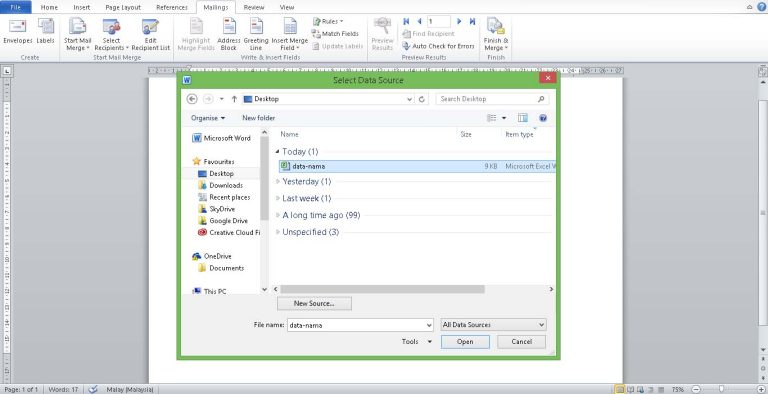Open the Tools dropdown menu
Viewport: 768px width, 394px height.
[417, 342]
